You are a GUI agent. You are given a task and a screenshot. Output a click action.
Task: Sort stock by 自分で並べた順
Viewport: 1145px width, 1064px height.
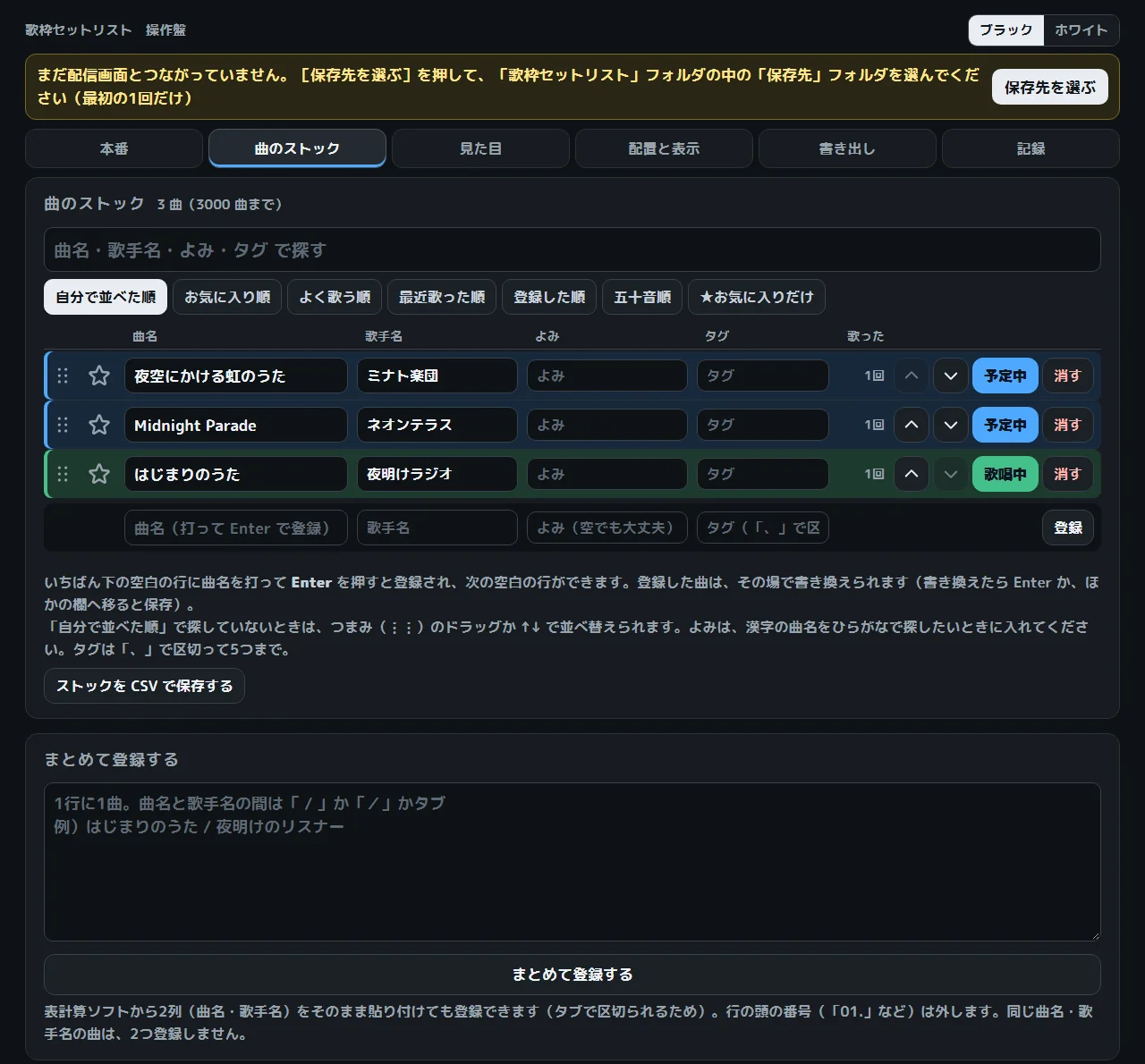coord(106,297)
